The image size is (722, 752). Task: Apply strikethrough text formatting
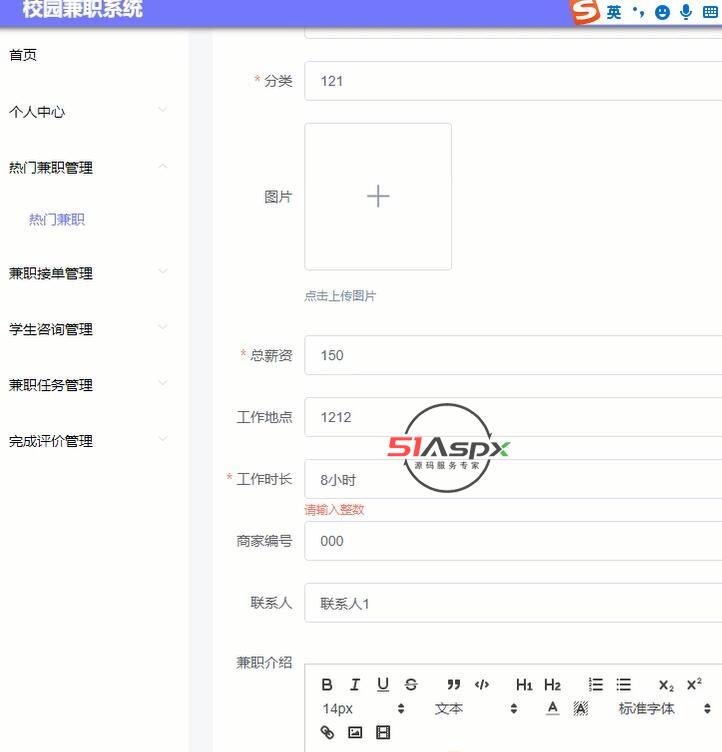point(411,685)
